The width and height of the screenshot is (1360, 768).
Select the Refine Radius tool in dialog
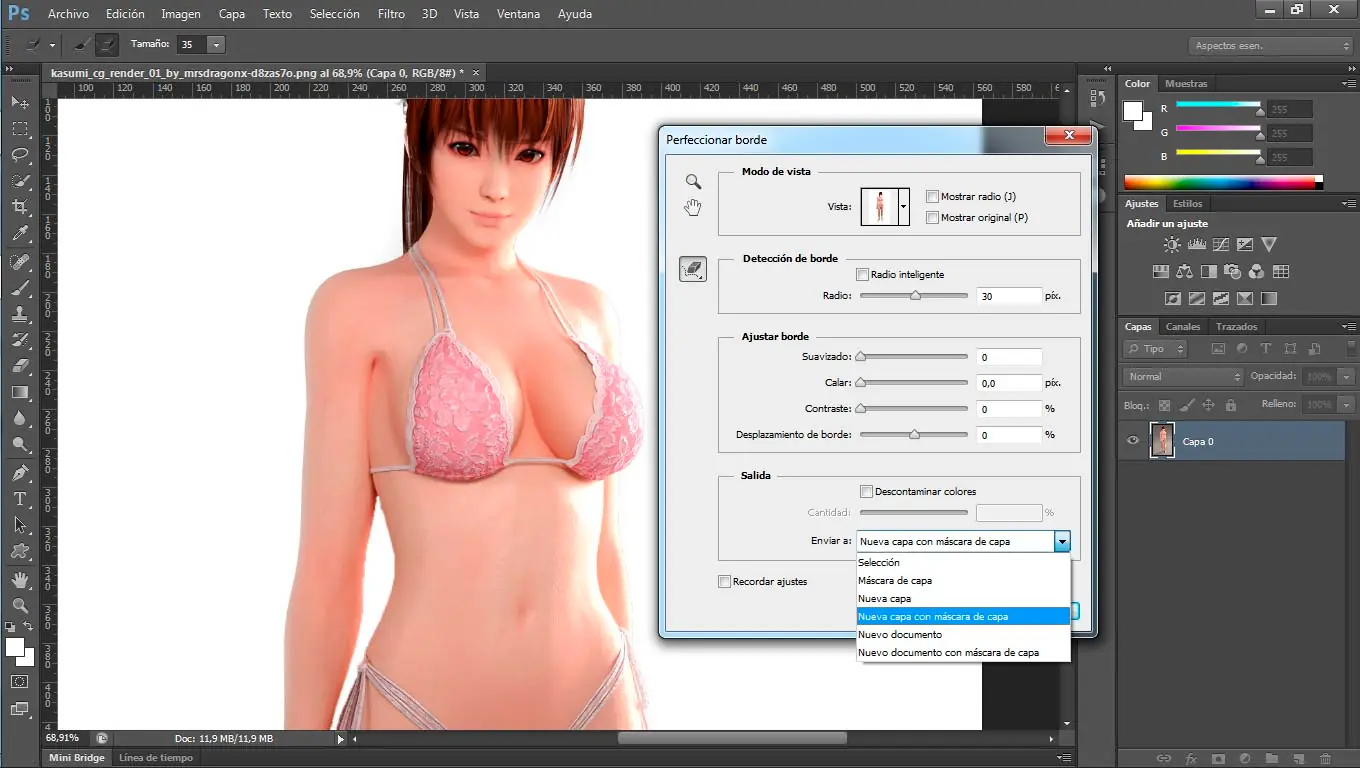pos(693,269)
